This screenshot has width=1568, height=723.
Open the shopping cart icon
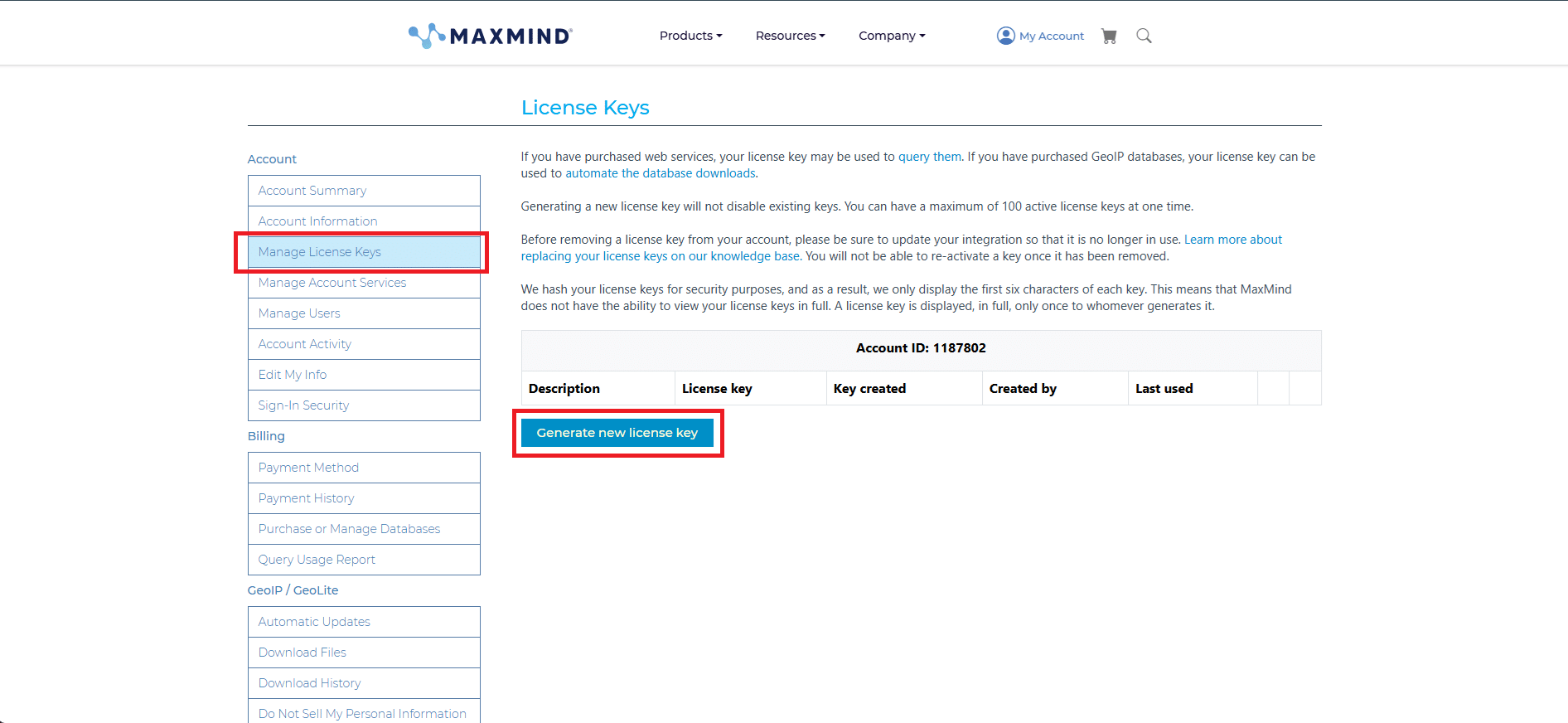(x=1109, y=36)
